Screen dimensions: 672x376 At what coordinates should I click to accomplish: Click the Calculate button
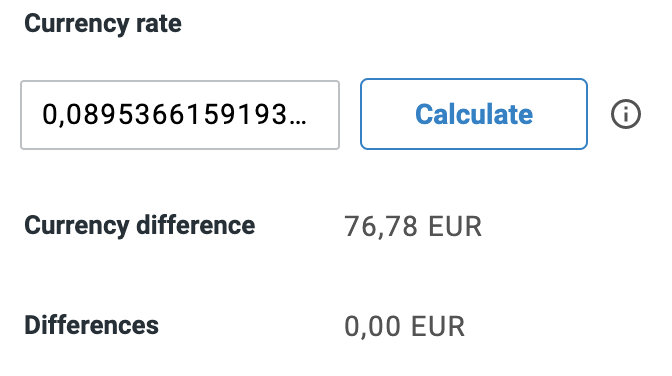pos(474,114)
